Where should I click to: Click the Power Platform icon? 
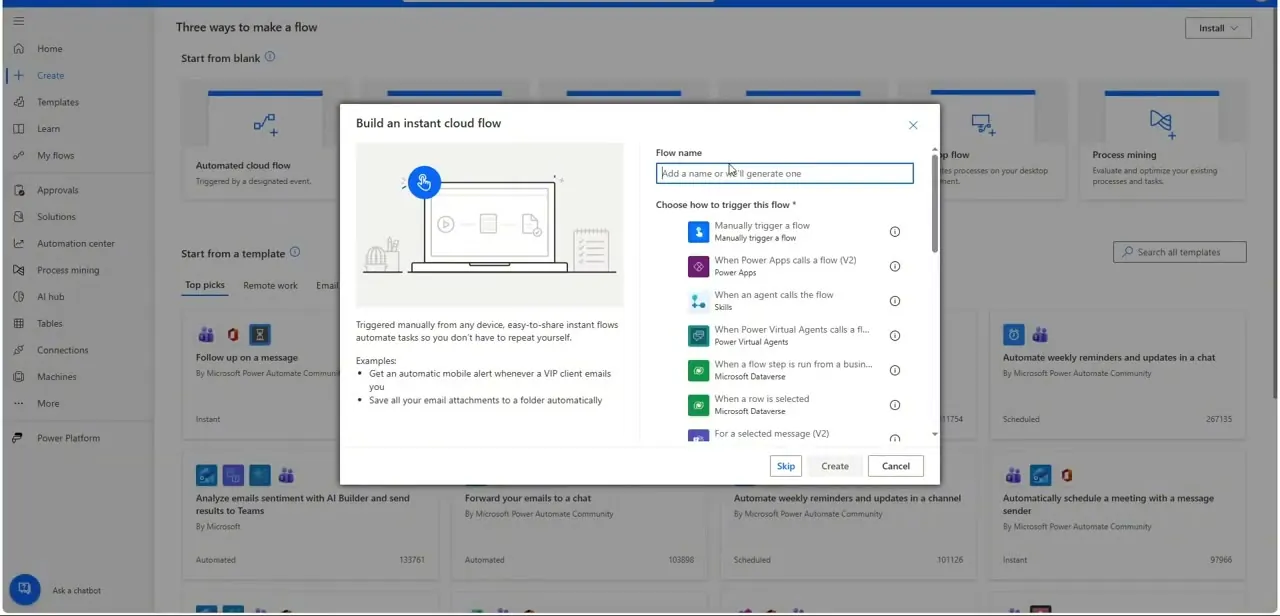tap(18, 438)
